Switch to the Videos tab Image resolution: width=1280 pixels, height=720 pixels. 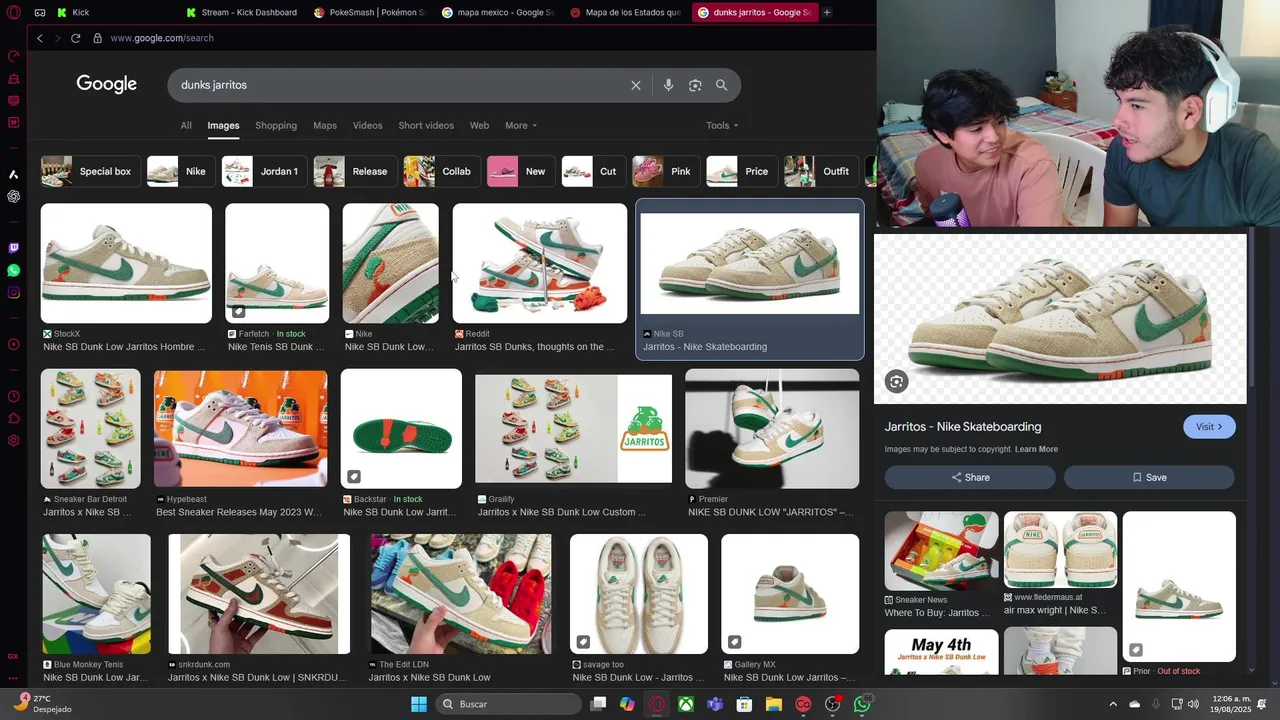[367, 125]
